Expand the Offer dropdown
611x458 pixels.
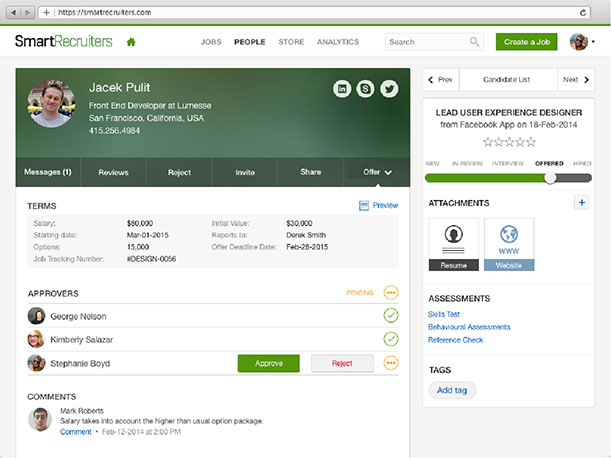(377, 172)
